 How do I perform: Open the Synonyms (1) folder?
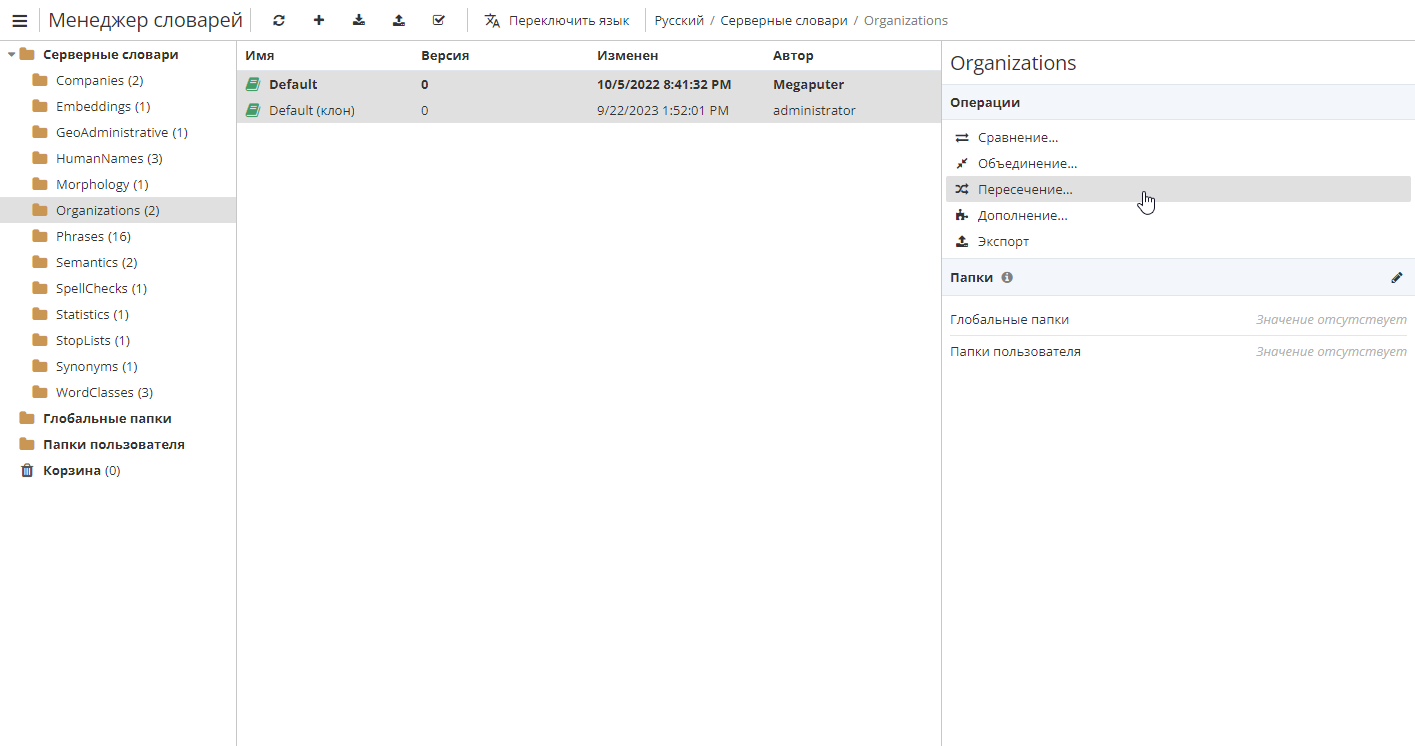97,366
